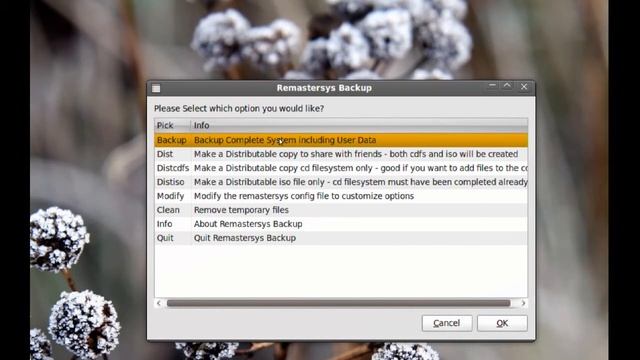Select the Modify option row
This screenshot has height=360, width=640.
pyautogui.click(x=341, y=196)
